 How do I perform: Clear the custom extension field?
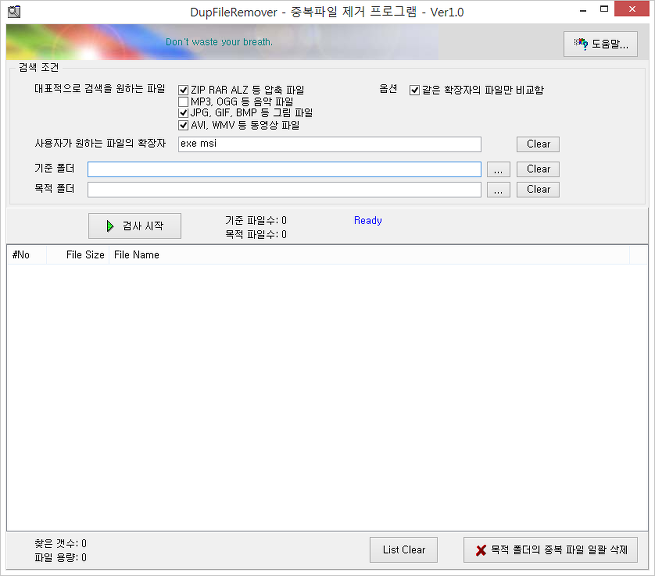538,144
